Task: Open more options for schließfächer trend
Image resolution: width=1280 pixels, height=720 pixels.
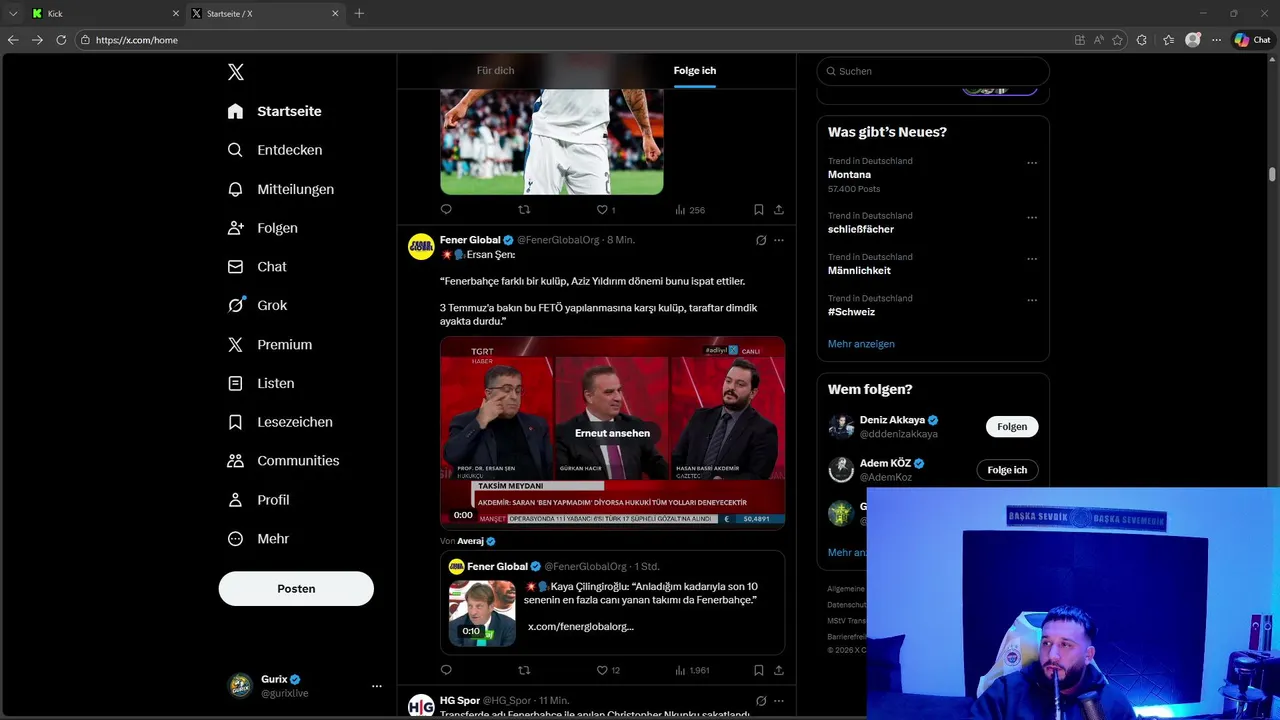Action: 1032,217
